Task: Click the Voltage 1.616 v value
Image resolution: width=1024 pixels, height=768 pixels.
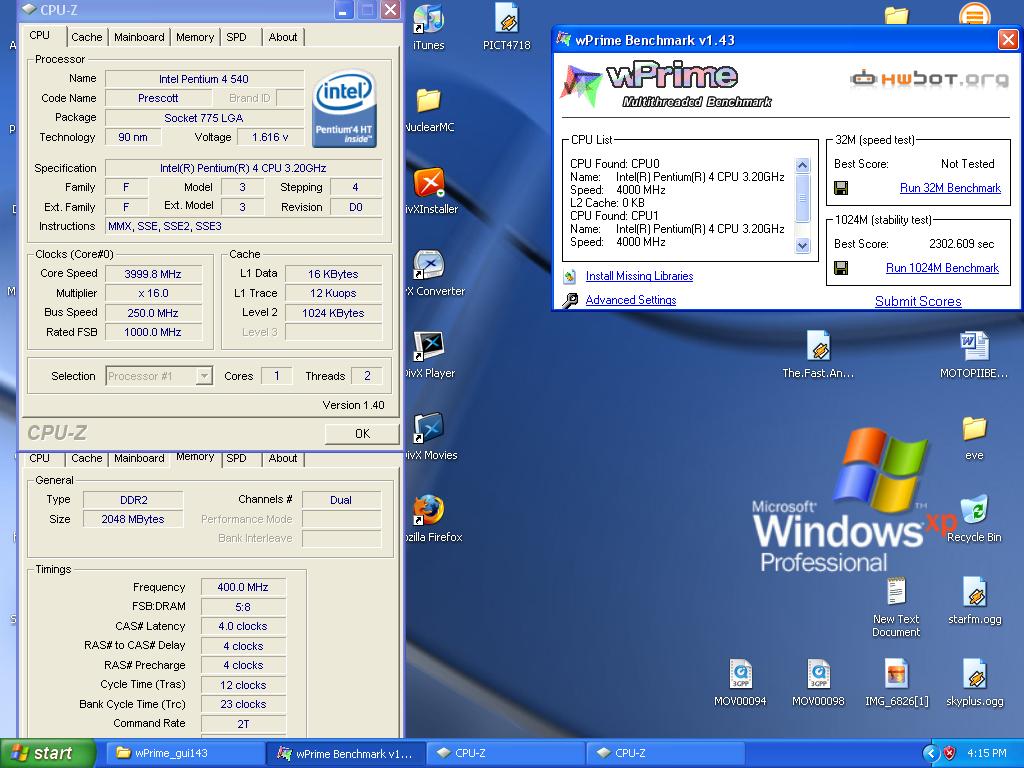Action: click(270, 137)
